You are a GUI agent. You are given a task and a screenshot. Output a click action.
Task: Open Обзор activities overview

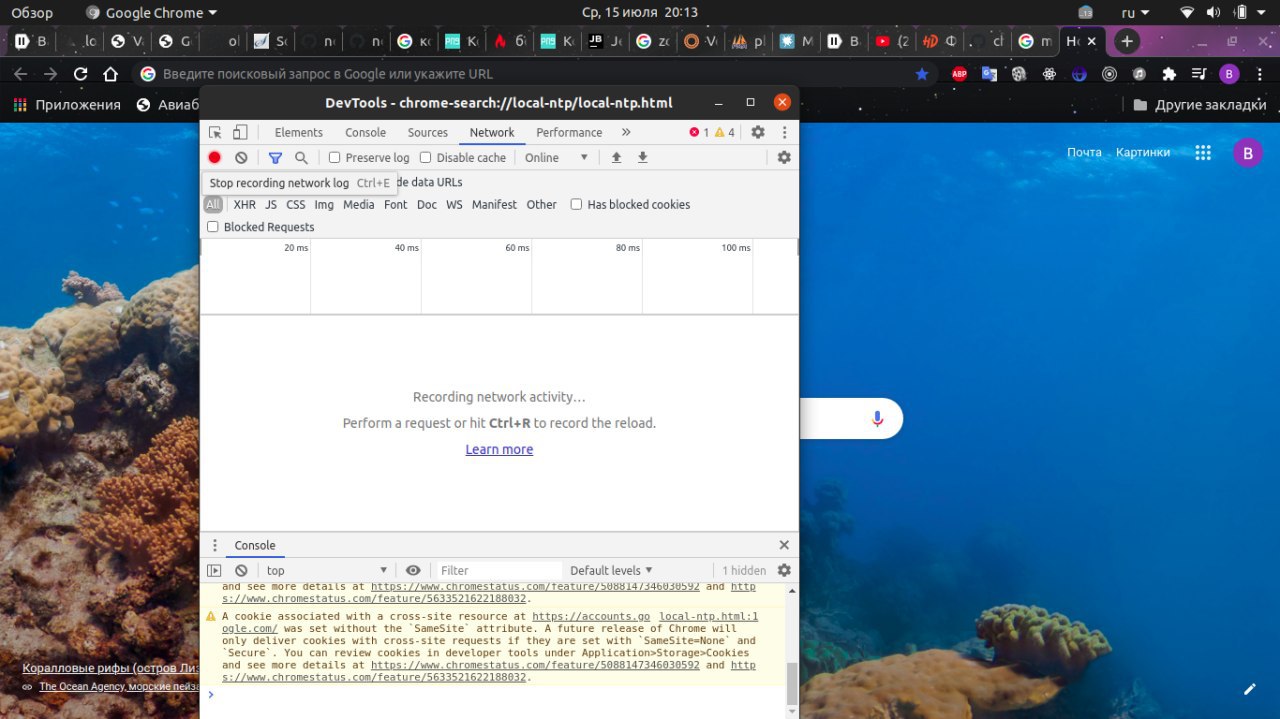click(x=32, y=13)
